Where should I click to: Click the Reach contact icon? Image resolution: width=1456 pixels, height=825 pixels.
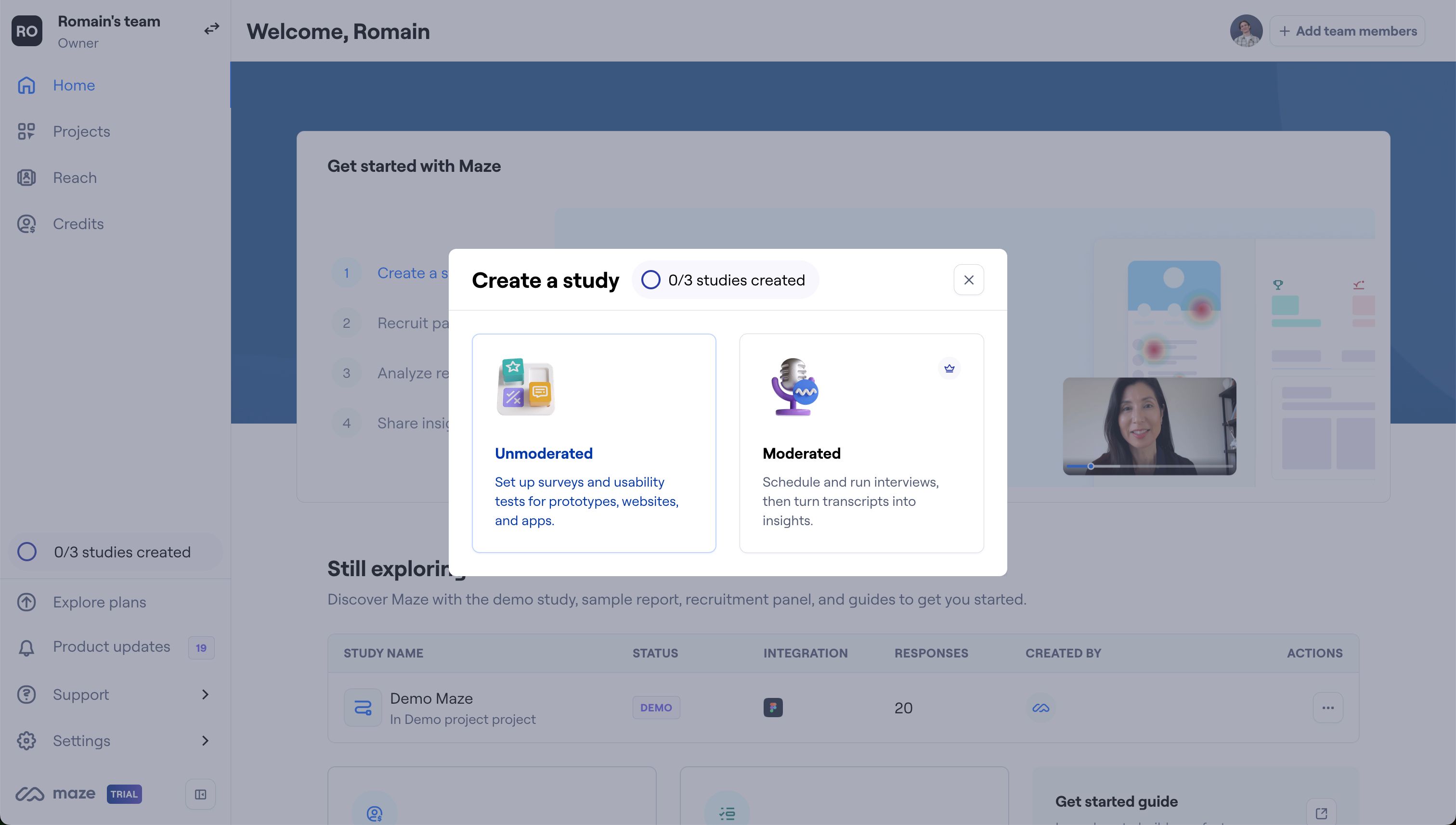(26, 178)
